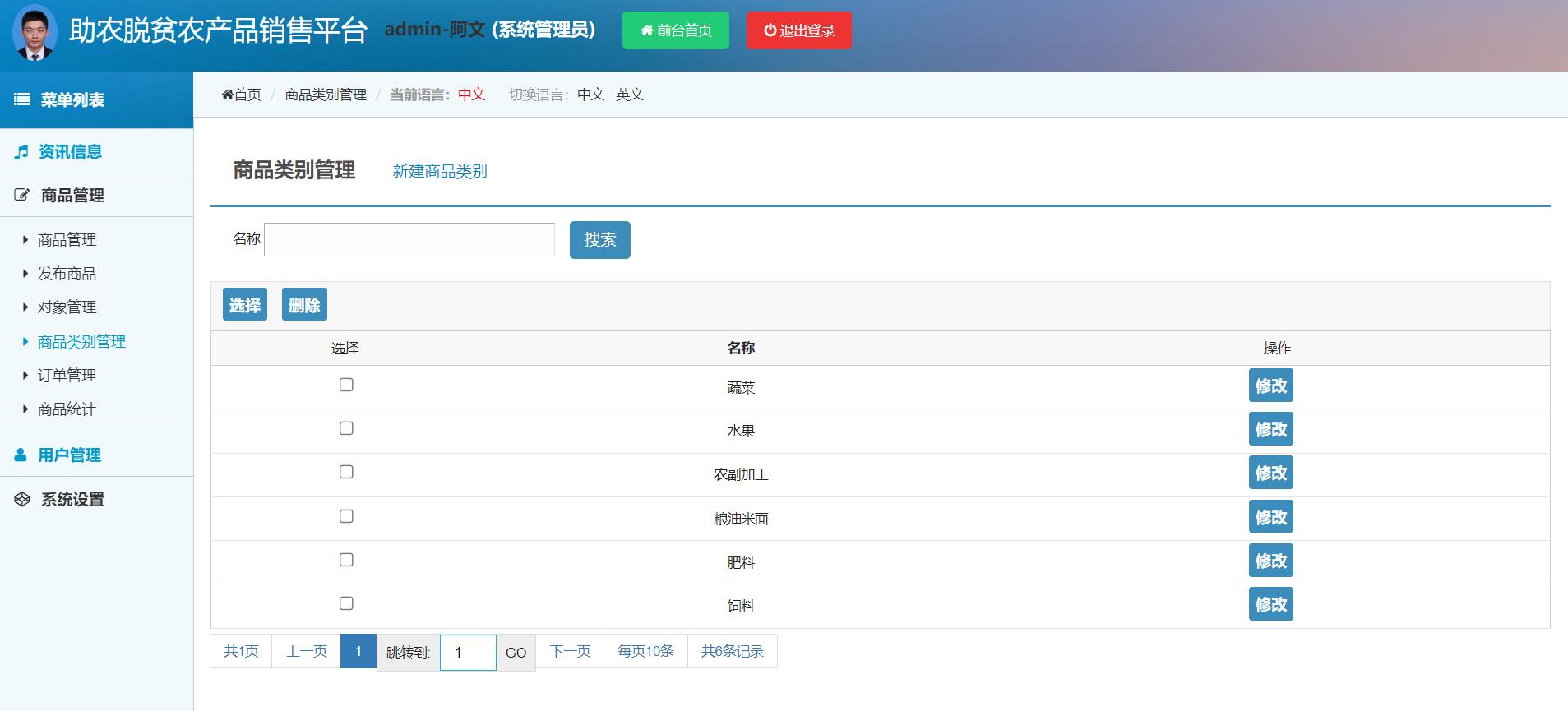Click the user icon beside 用户管理
1568x711 pixels.
(x=21, y=455)
